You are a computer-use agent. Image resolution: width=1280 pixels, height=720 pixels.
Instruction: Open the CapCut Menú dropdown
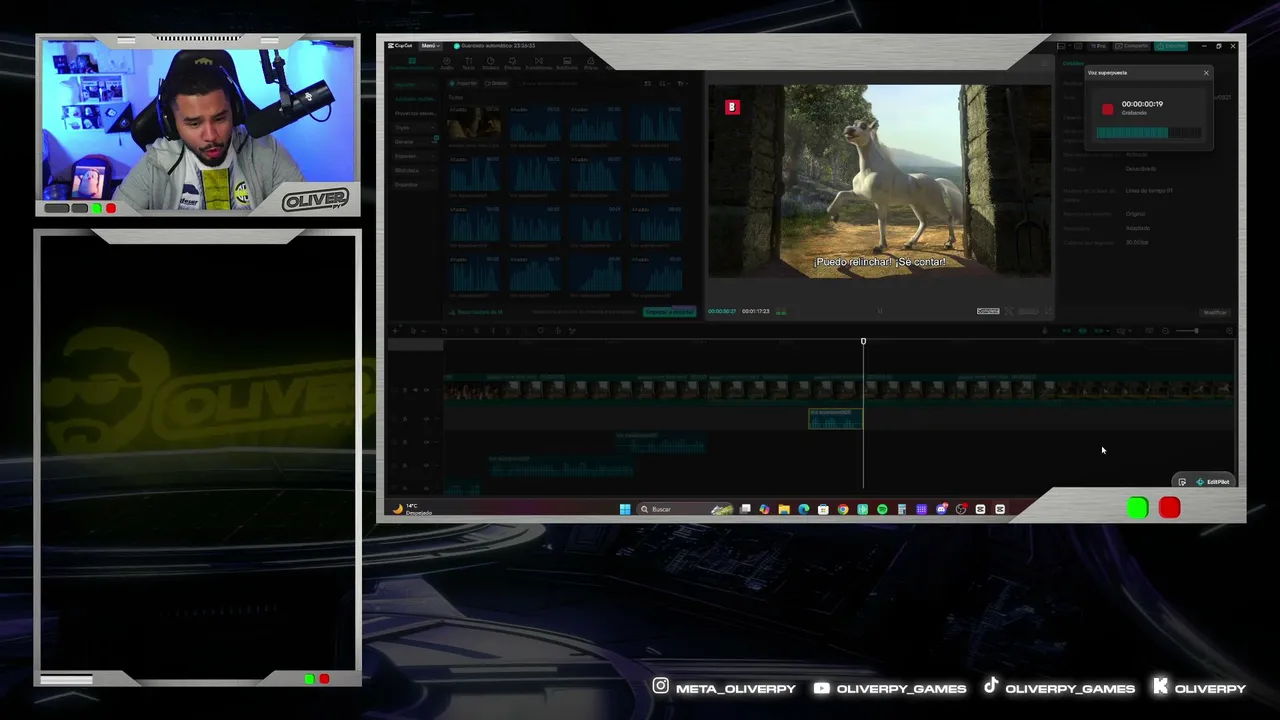point(429,46)
